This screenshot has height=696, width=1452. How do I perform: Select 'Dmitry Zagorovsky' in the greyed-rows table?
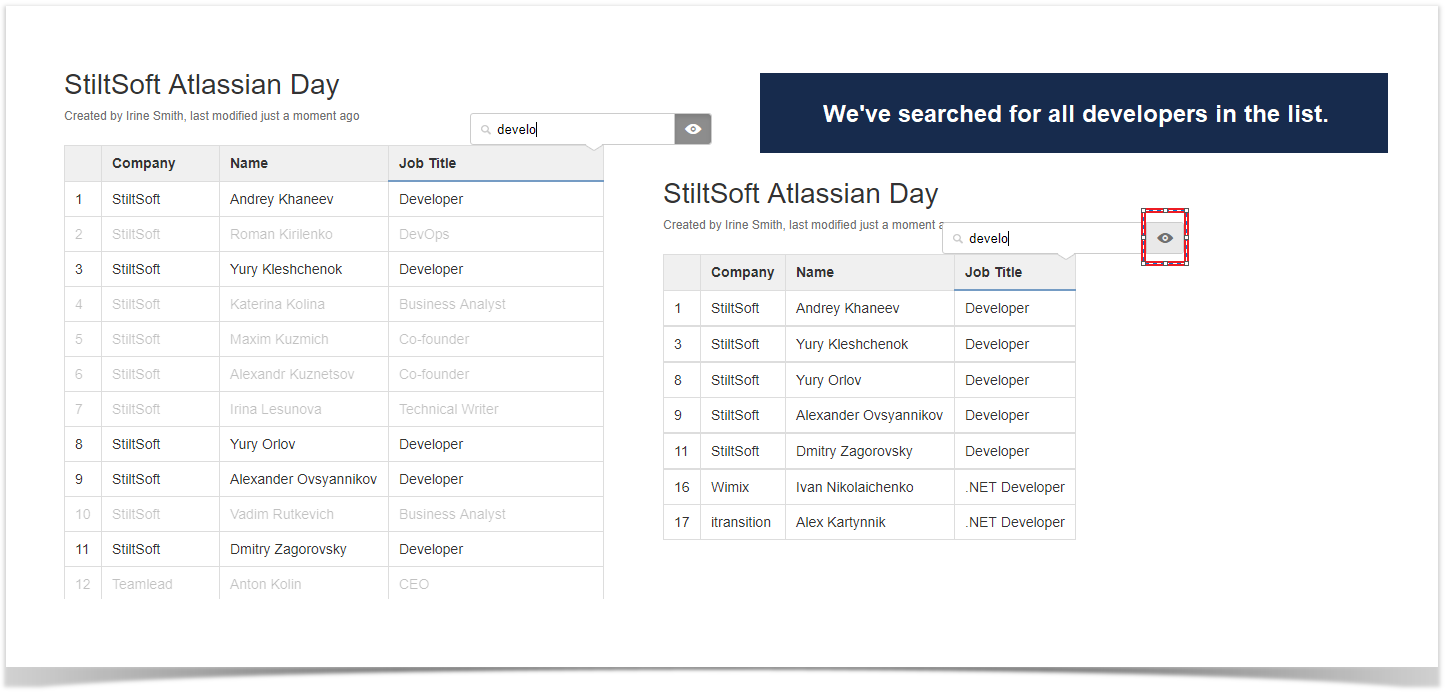coord(304,549)
